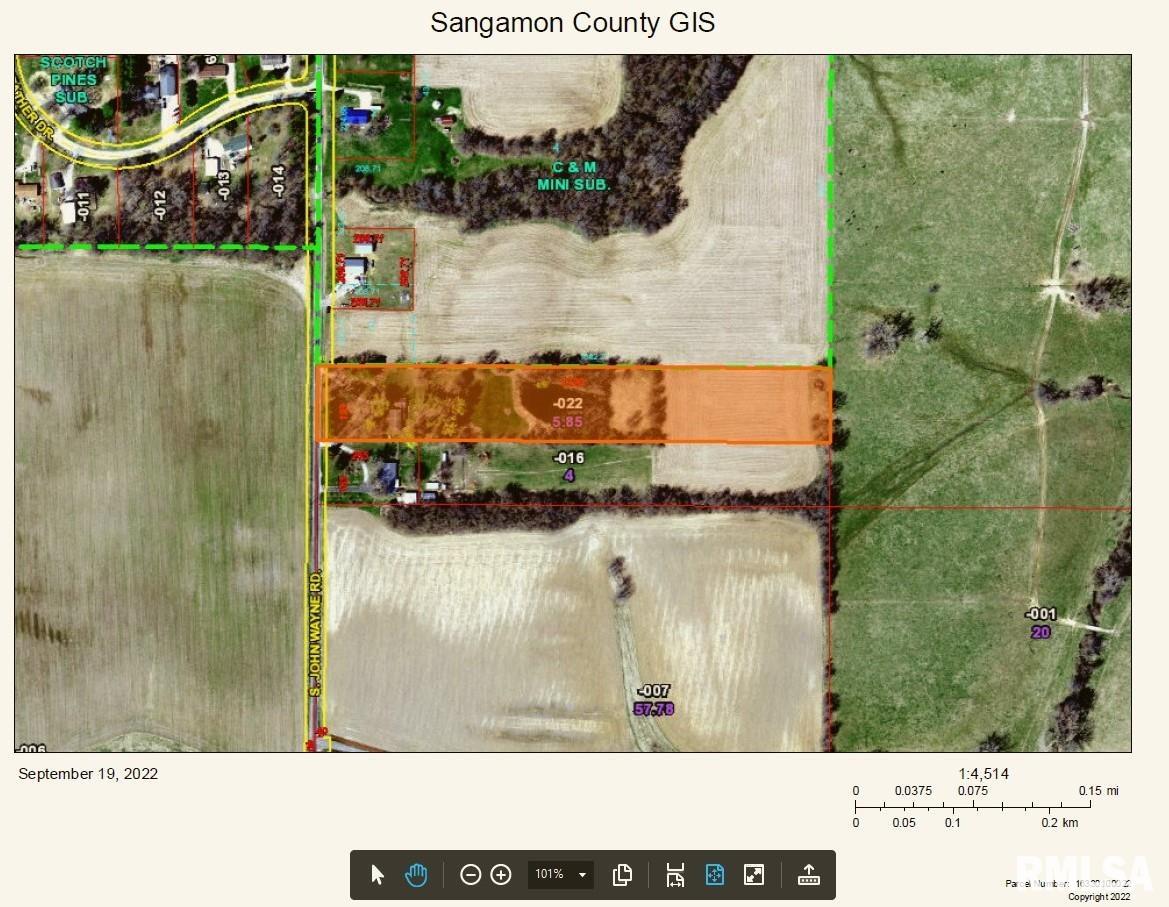The width and height of the screenshot is (1169, 907).
Task: Zoom out with the minus button
Action: pos(470,874)
